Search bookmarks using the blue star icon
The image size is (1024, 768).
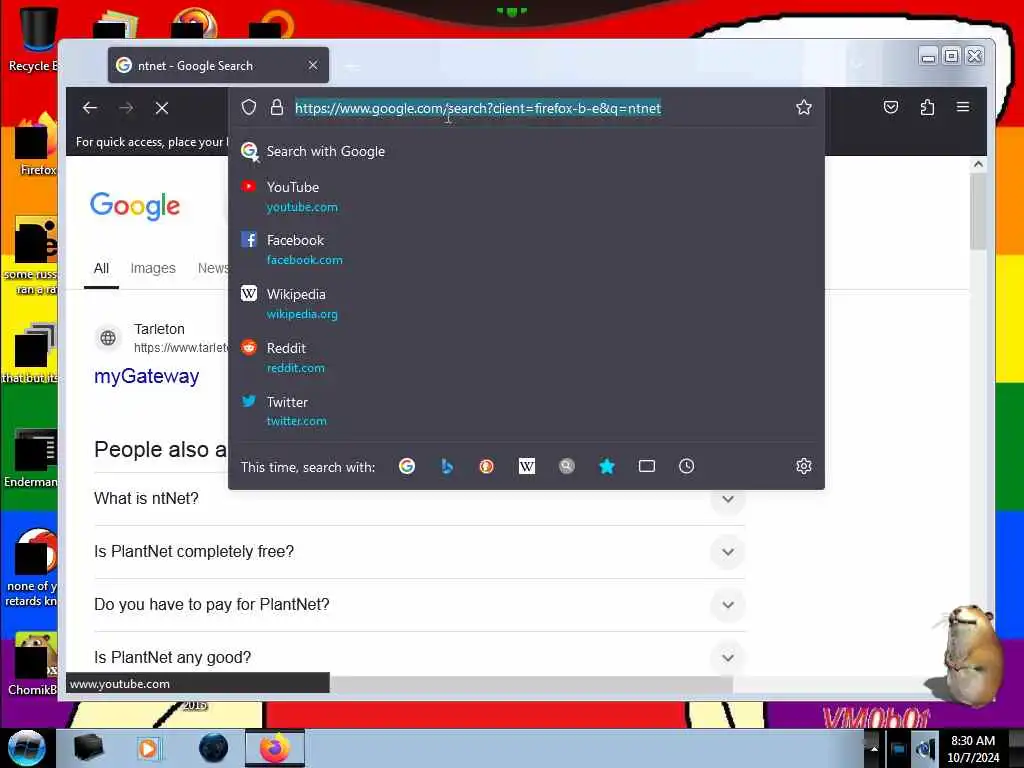tap(607, 466)
